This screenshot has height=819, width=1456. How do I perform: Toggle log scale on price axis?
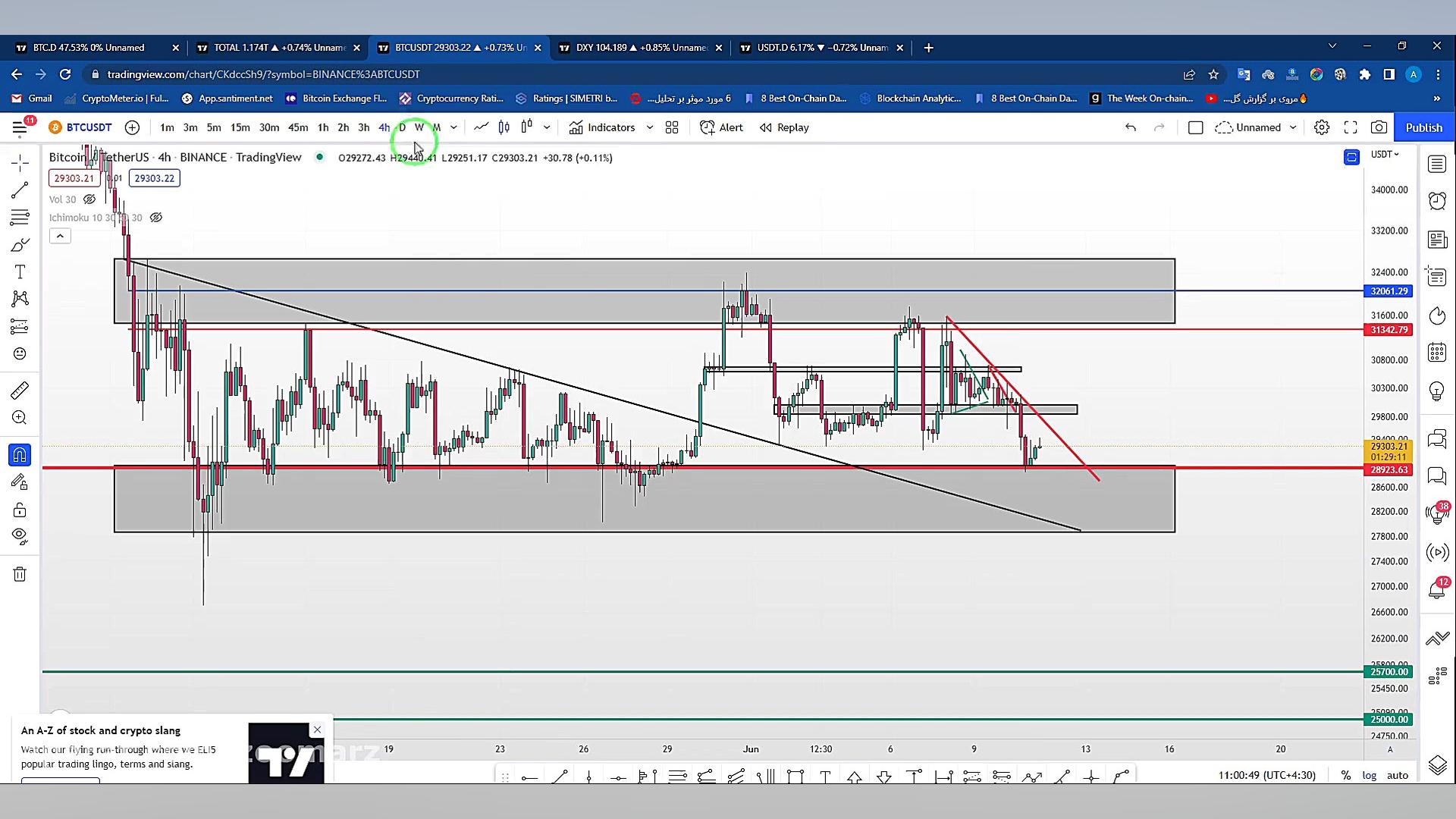point(1369,775)
